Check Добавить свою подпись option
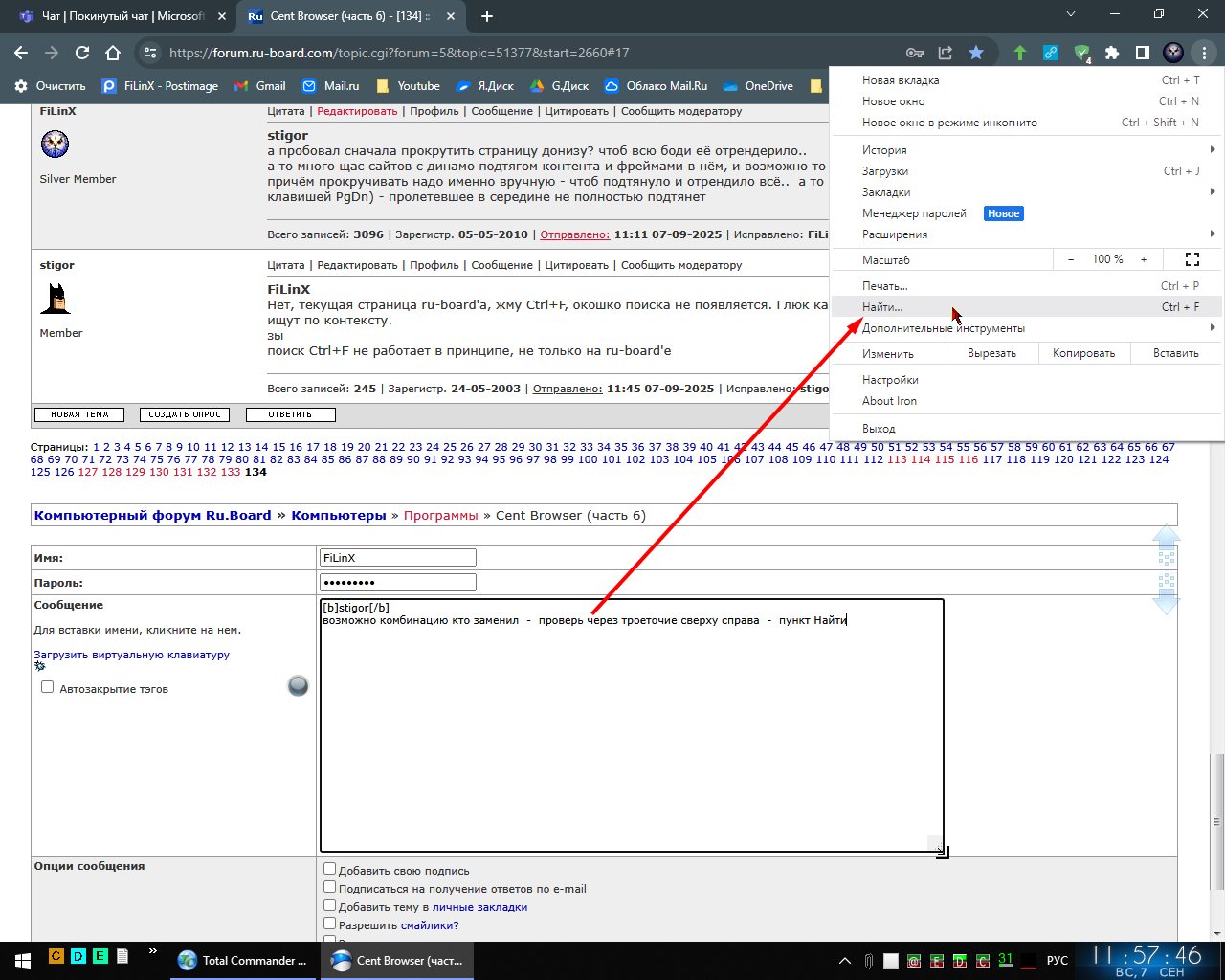The height and width of the screenshot is (980, 1225). click(x=329, y=869)
